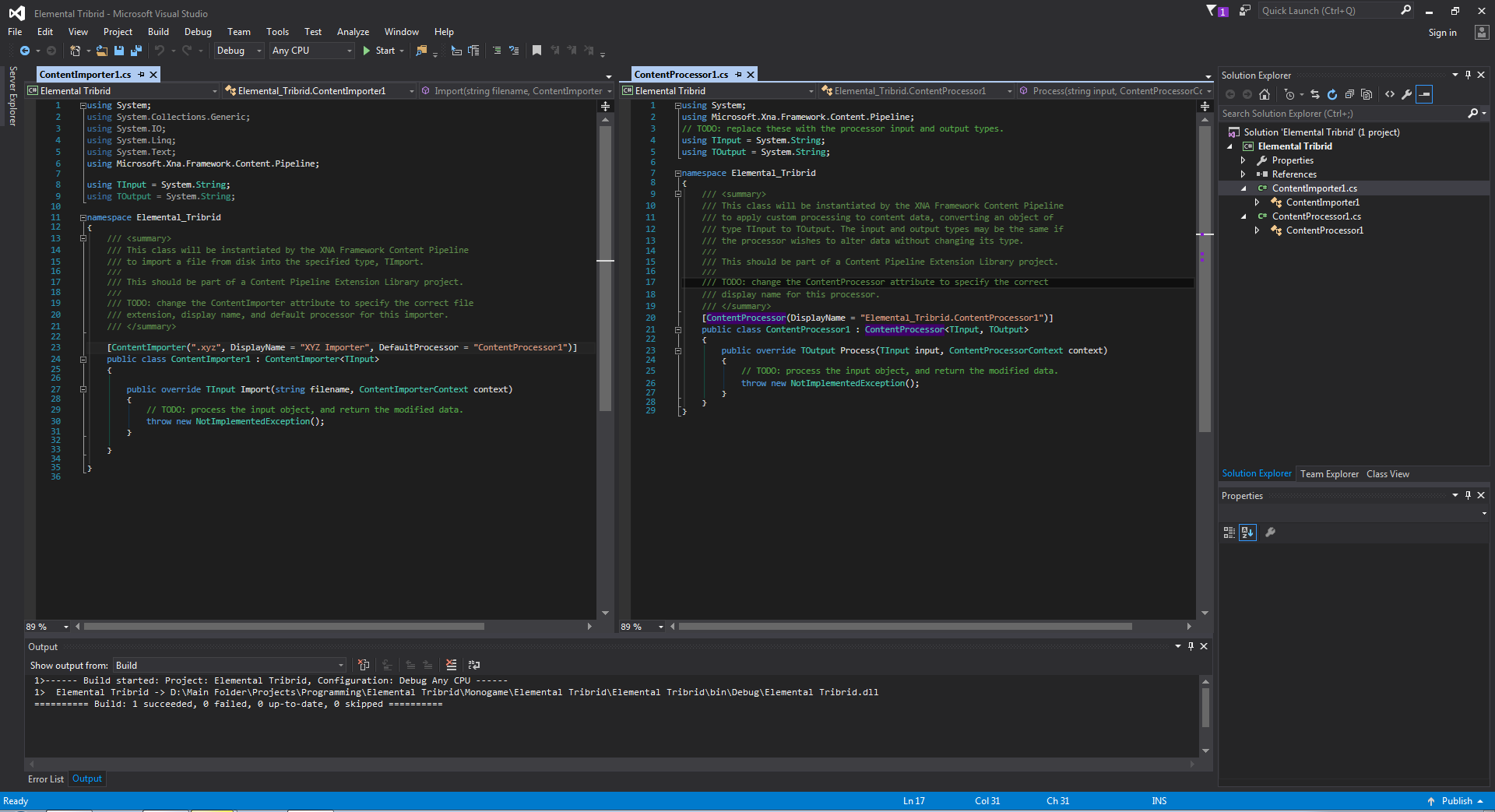Screen dimensions: 1495x812
Task: Toggle Preview Selected Items in Solution Explorer
Action: coord(1424,94)
